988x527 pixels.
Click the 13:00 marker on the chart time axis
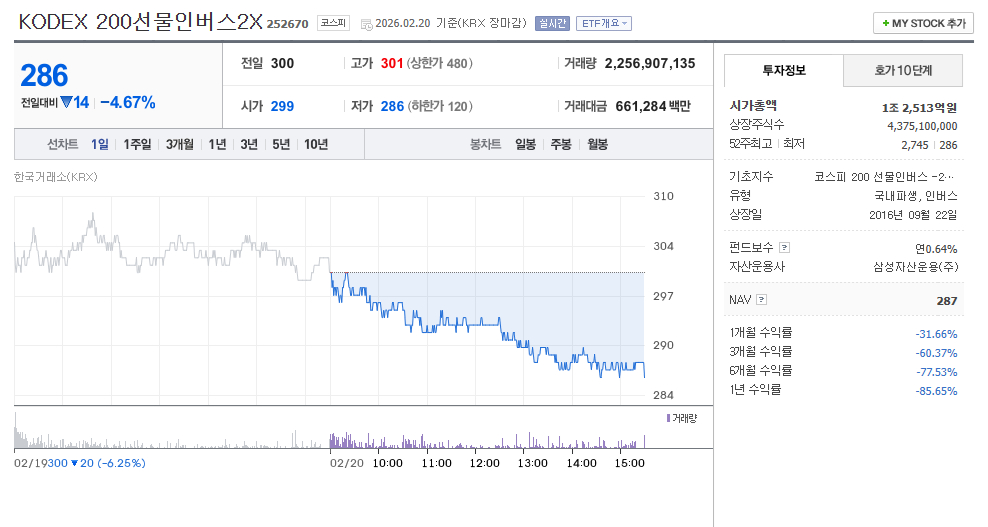coord(533,463)
